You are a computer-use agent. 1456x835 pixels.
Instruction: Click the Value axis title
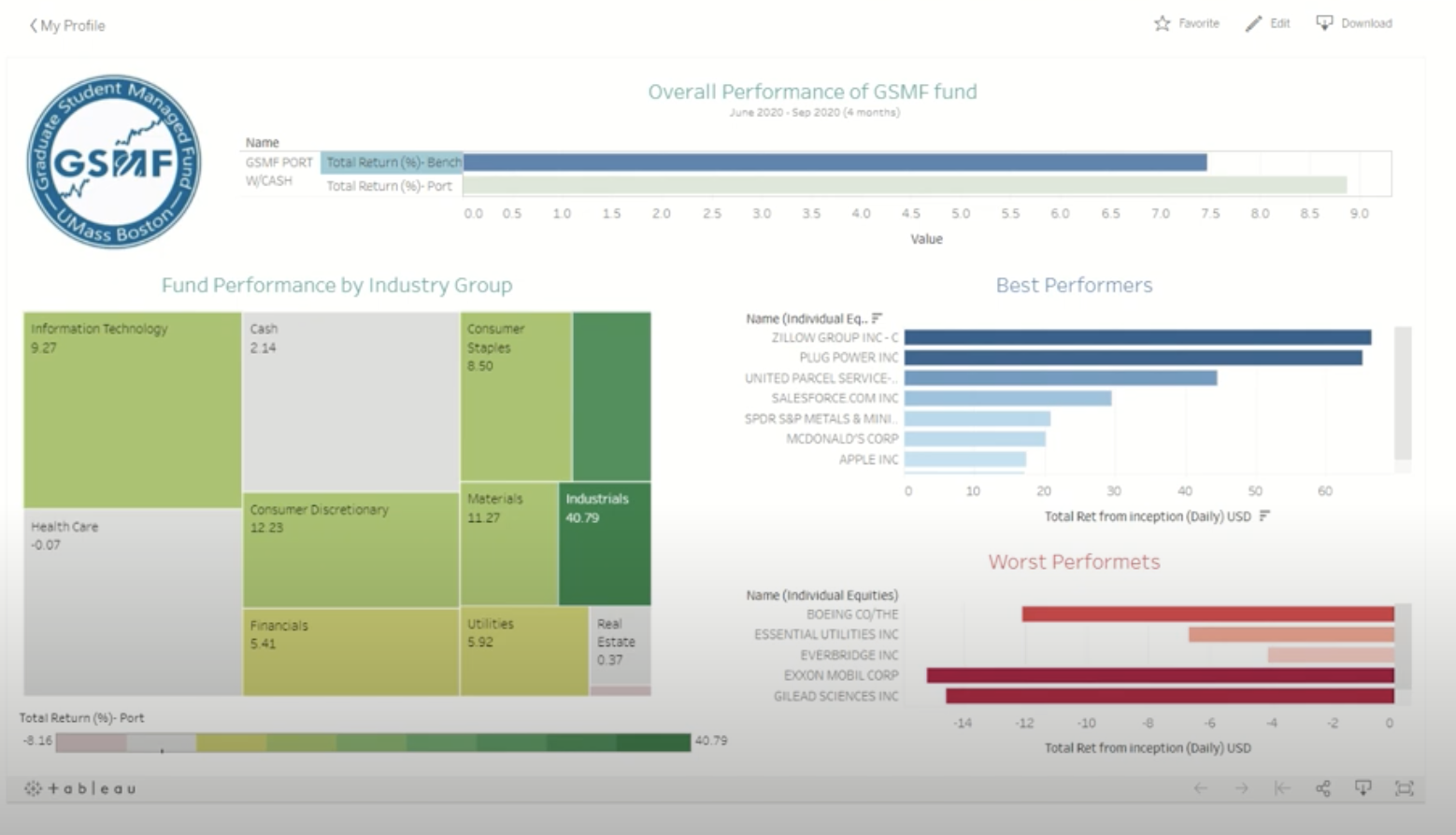click(926, 239)
